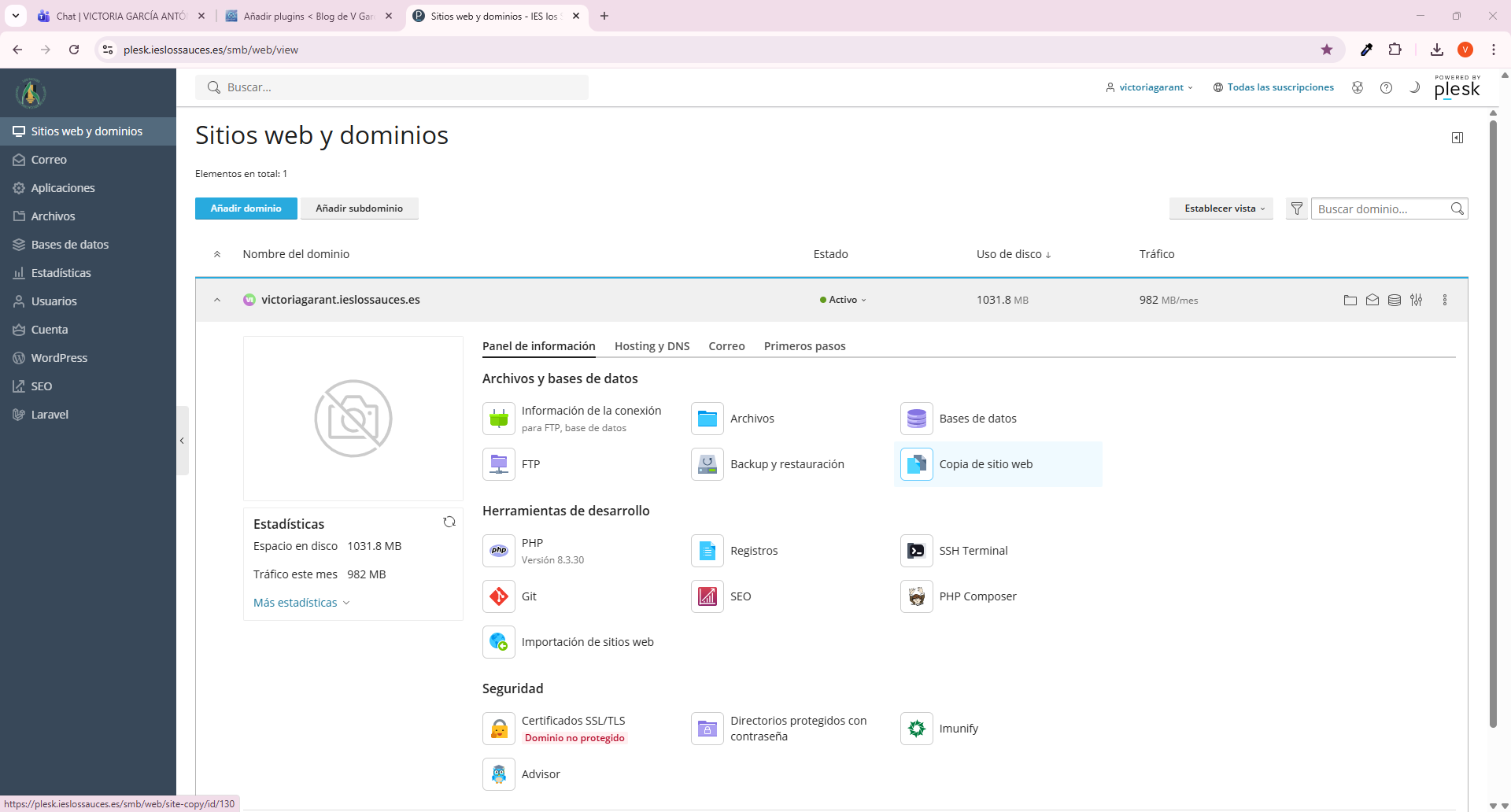Click the Añadir dominio button

click(246, 209)
